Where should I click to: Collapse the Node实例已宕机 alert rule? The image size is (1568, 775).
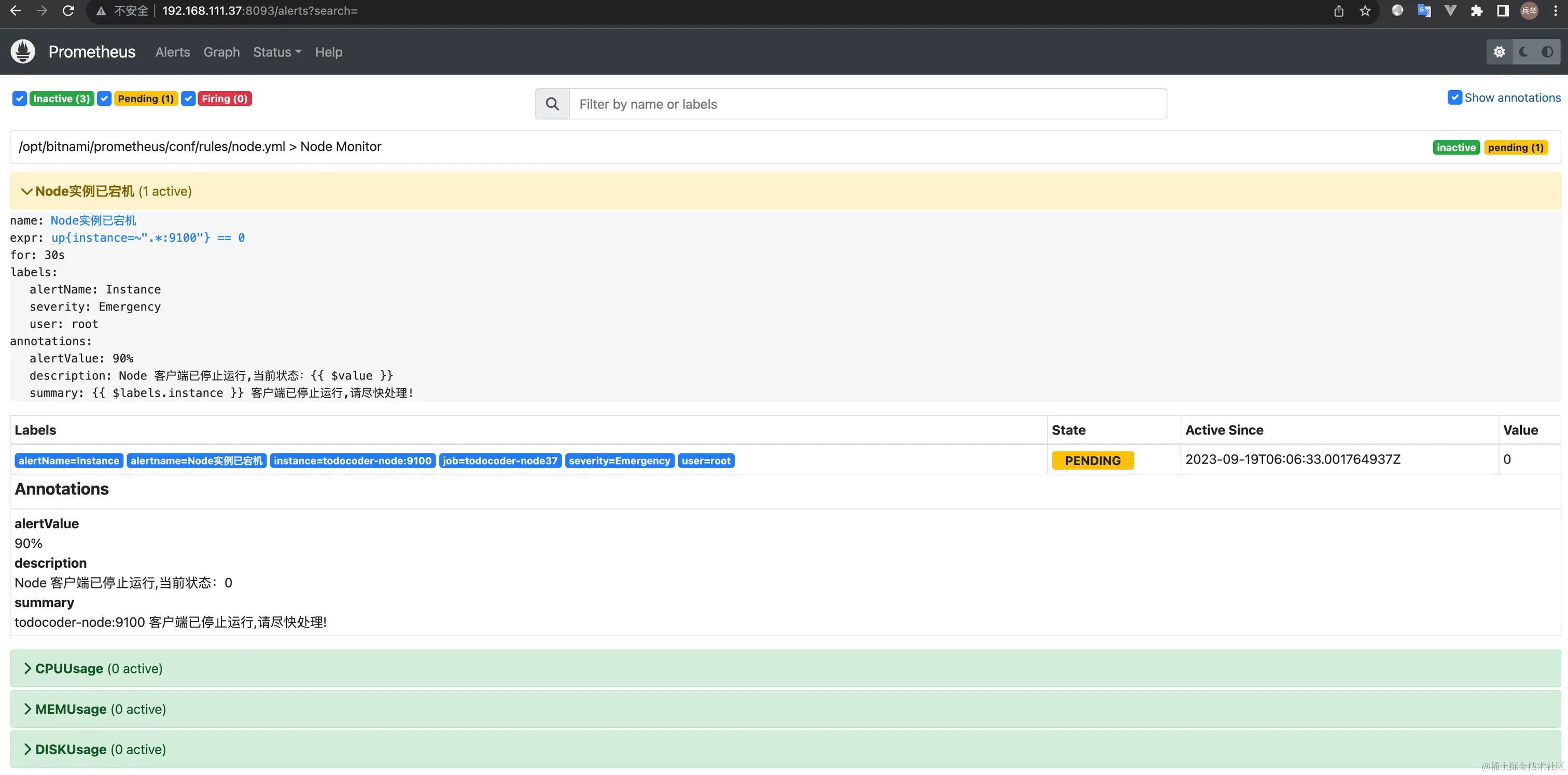[x=785, y=191]
